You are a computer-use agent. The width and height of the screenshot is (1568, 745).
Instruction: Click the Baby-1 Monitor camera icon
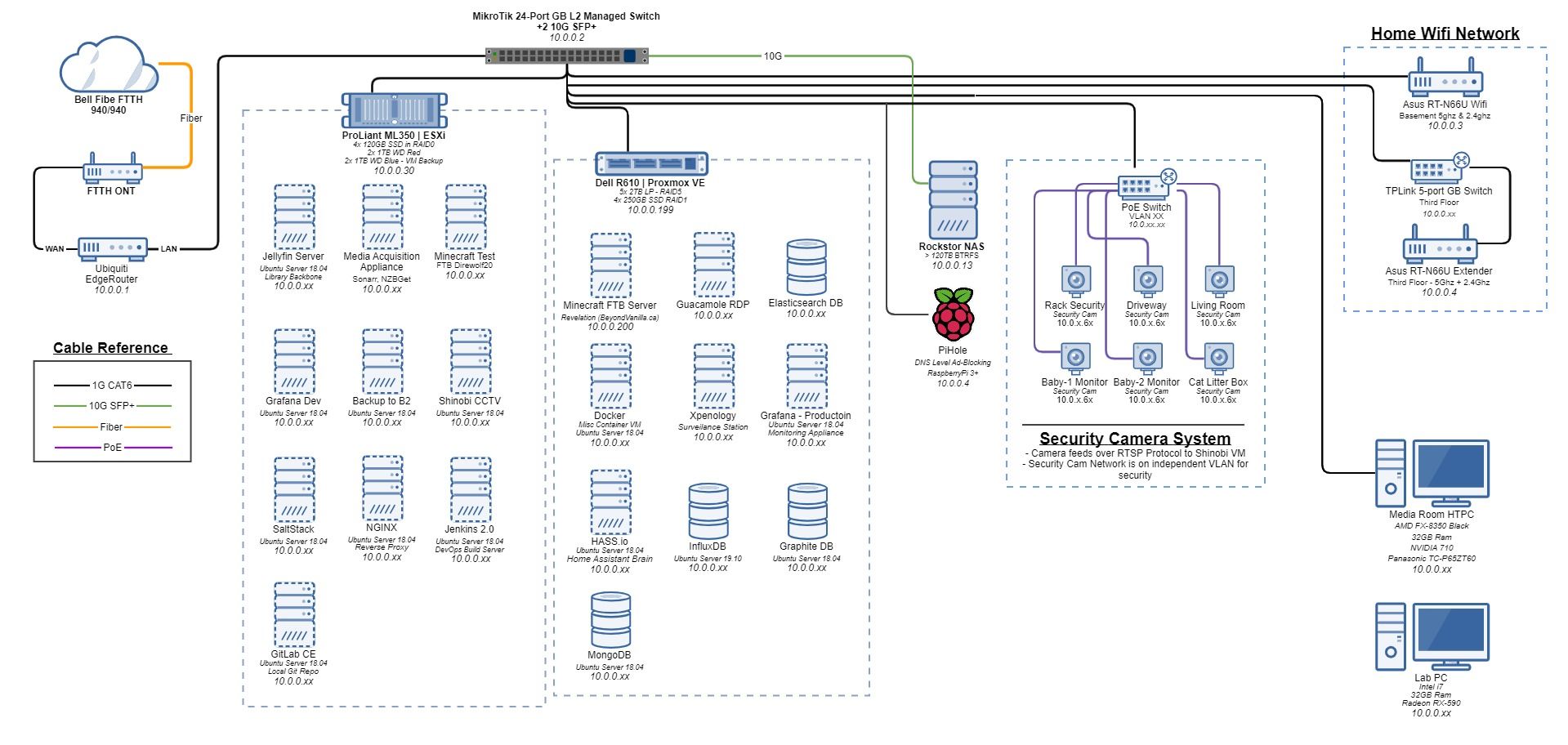tap(1076, 358)
